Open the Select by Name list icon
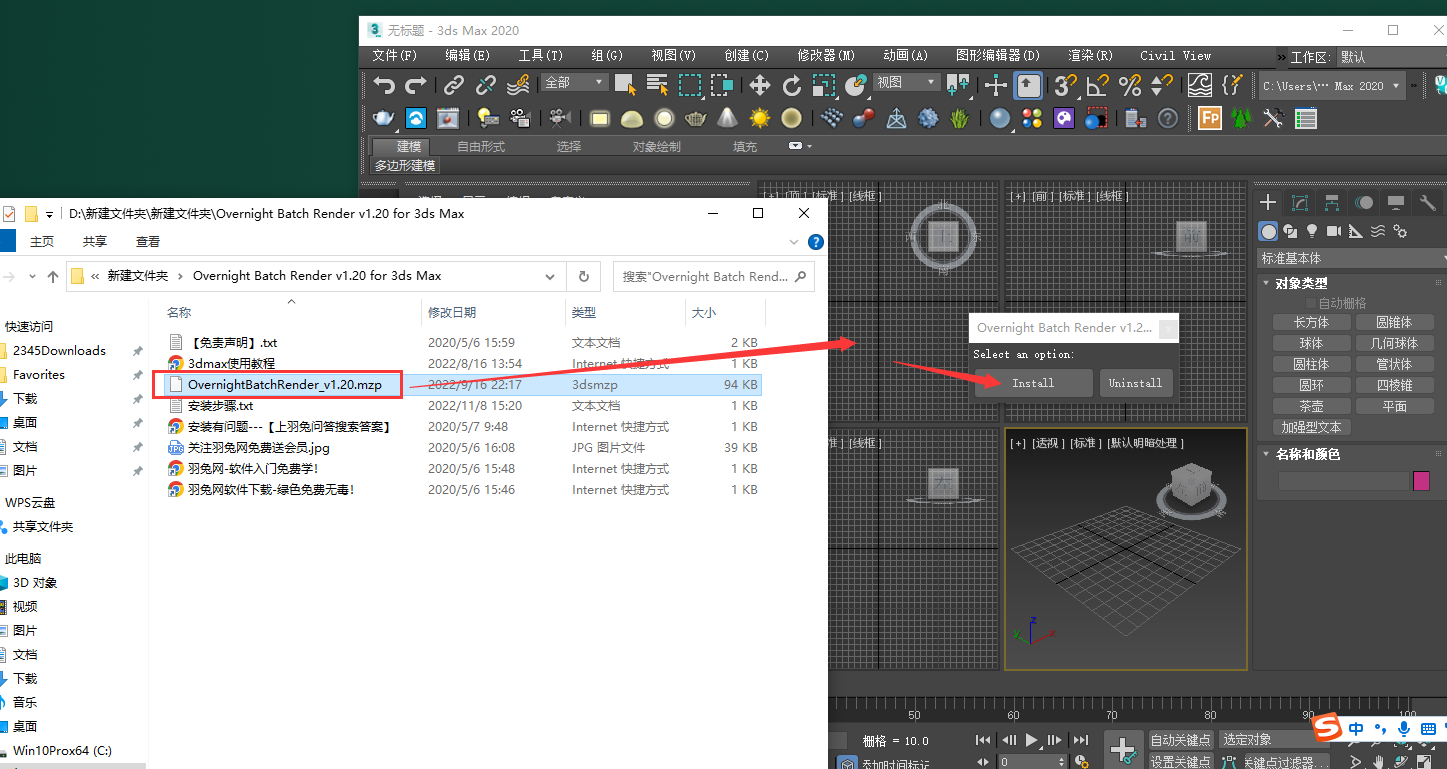The image size is (1447, 769). pyautogui.click(x=657, y=85)
